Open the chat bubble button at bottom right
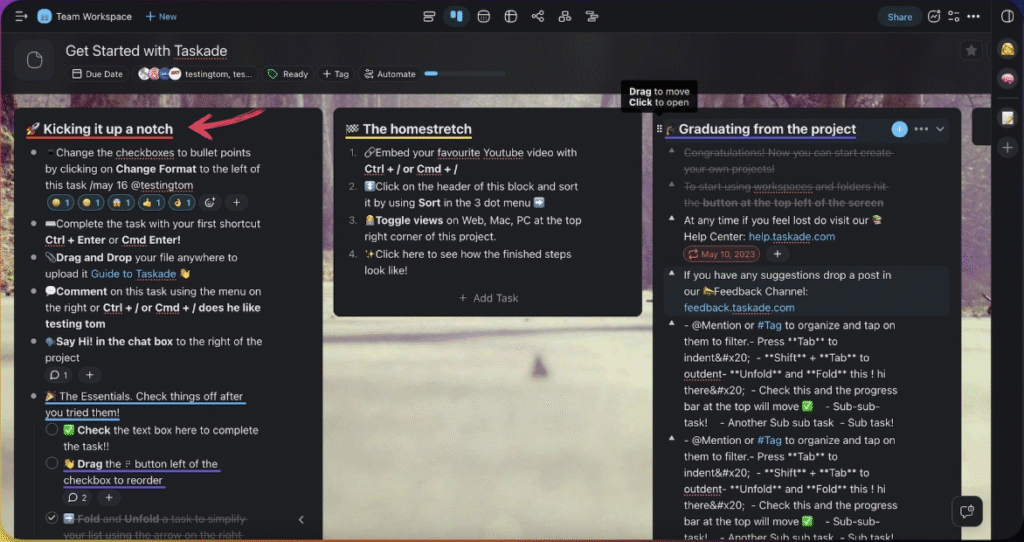The height and width of the screenshot is (542, 1024). pyautogui.click(x=967, y=511)
